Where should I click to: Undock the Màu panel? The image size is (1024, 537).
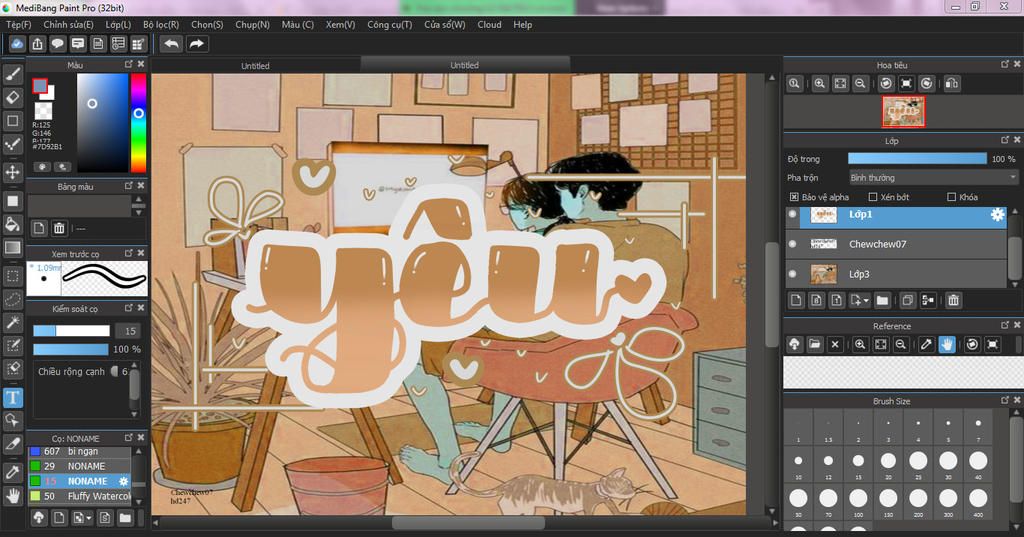129,64
